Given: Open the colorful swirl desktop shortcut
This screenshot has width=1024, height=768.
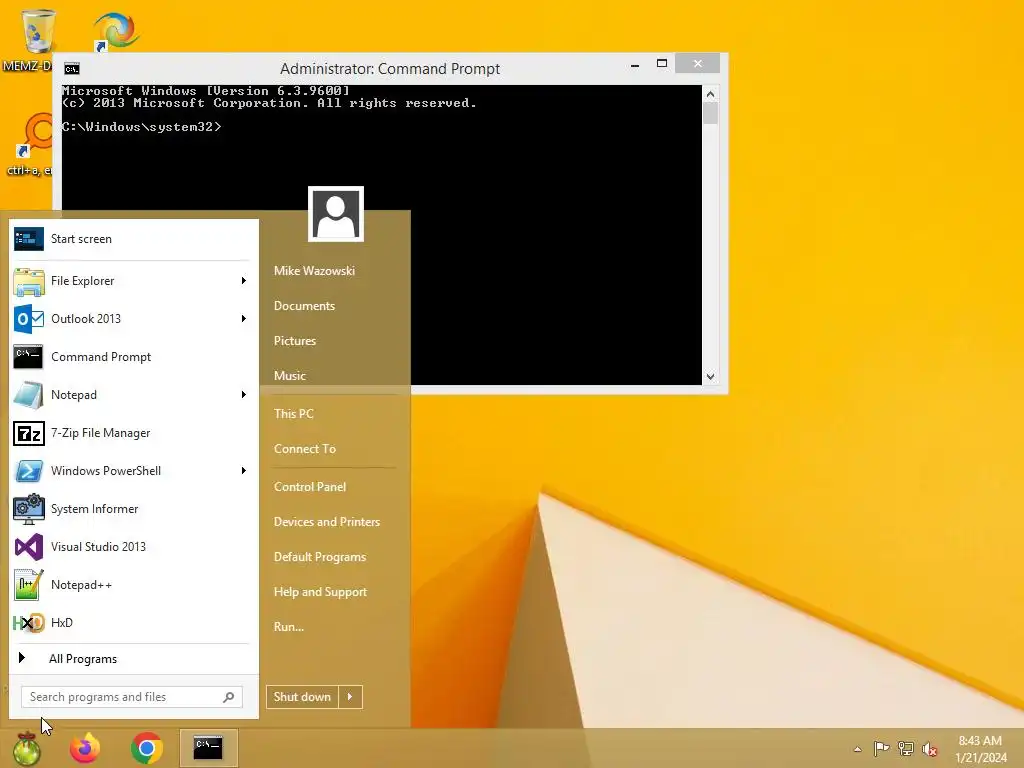Looking at the screenshot, I should coord(116,31).
